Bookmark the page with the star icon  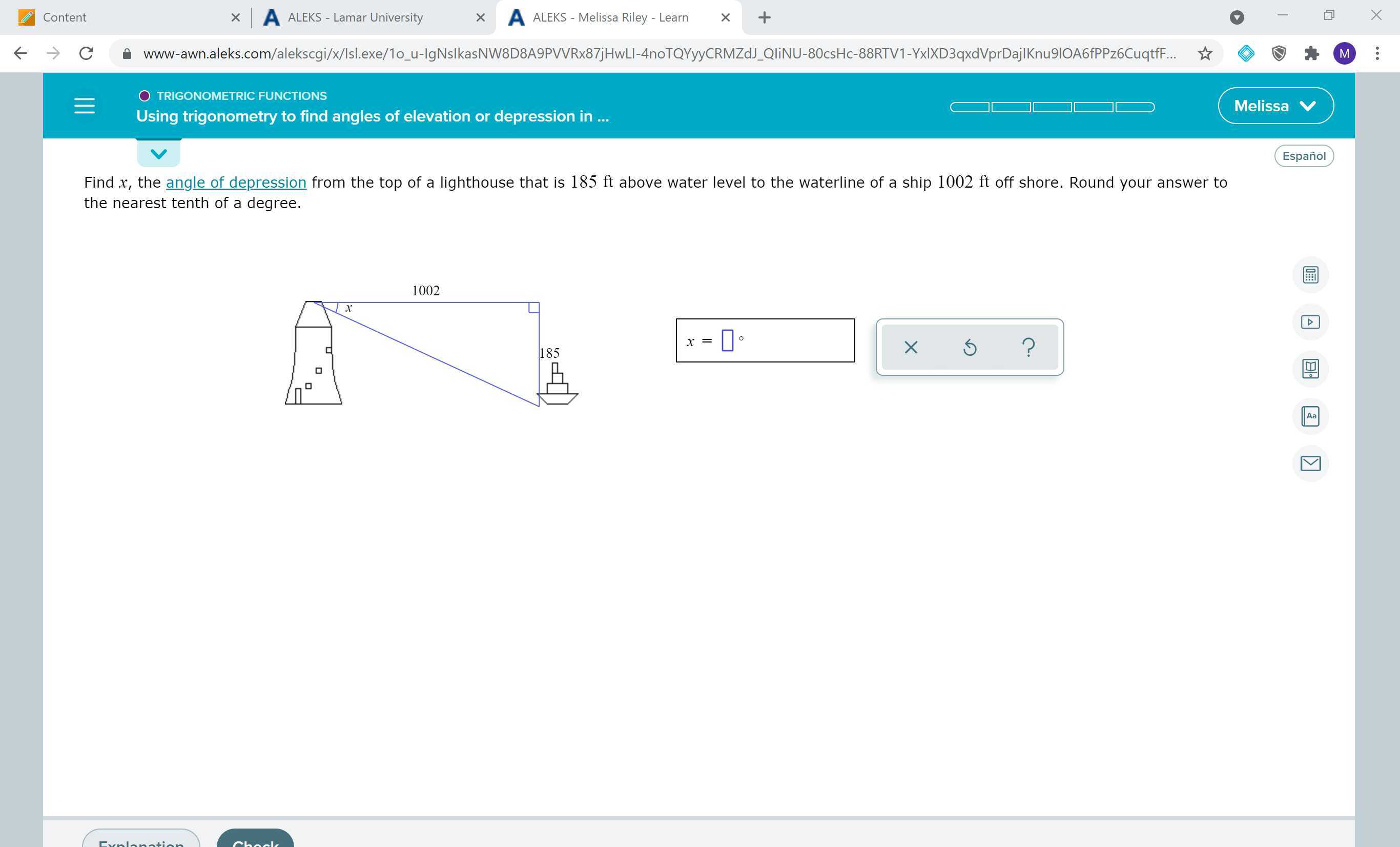pyautogui.click(x=1204, y=53)
